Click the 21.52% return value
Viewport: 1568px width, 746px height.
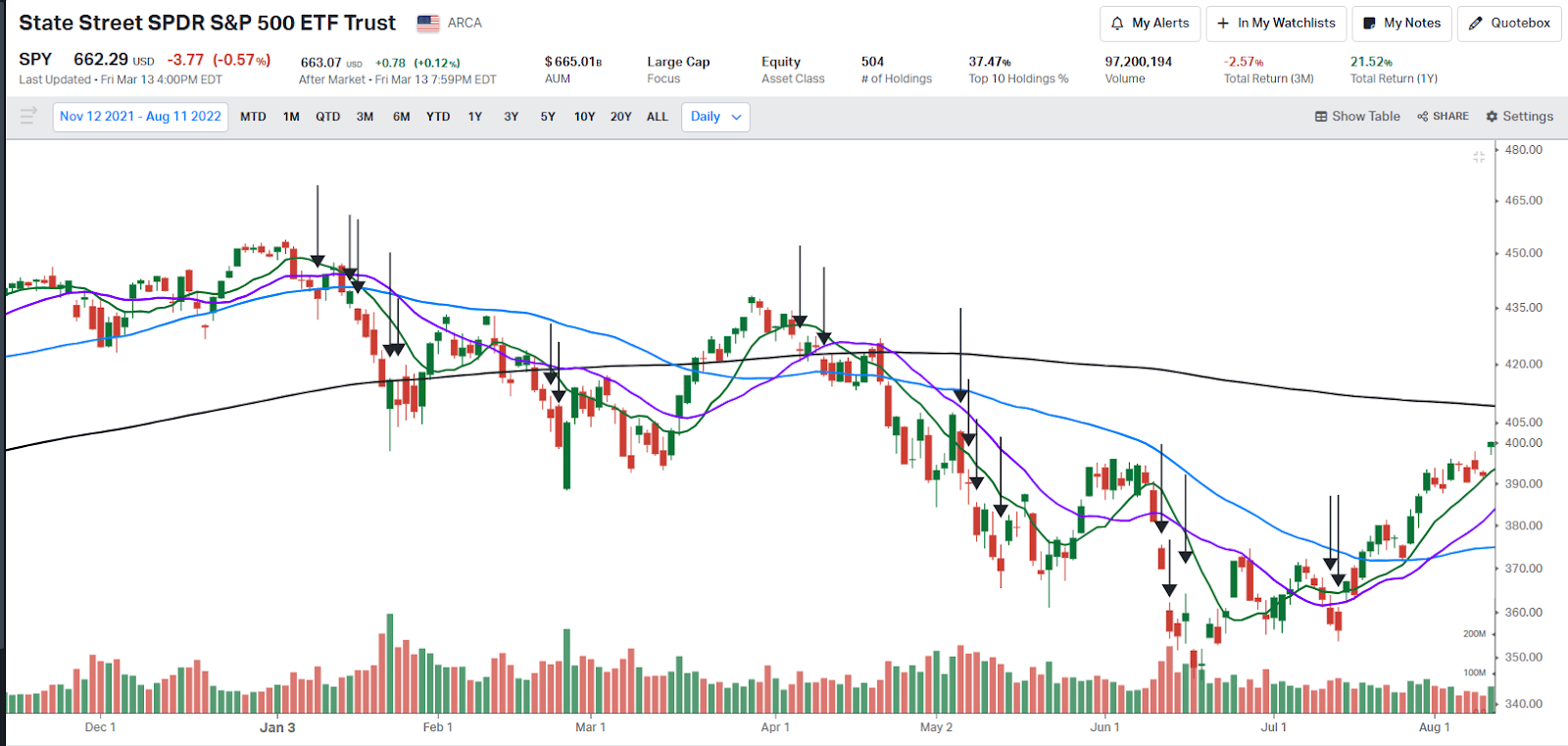coord(1371,62)
